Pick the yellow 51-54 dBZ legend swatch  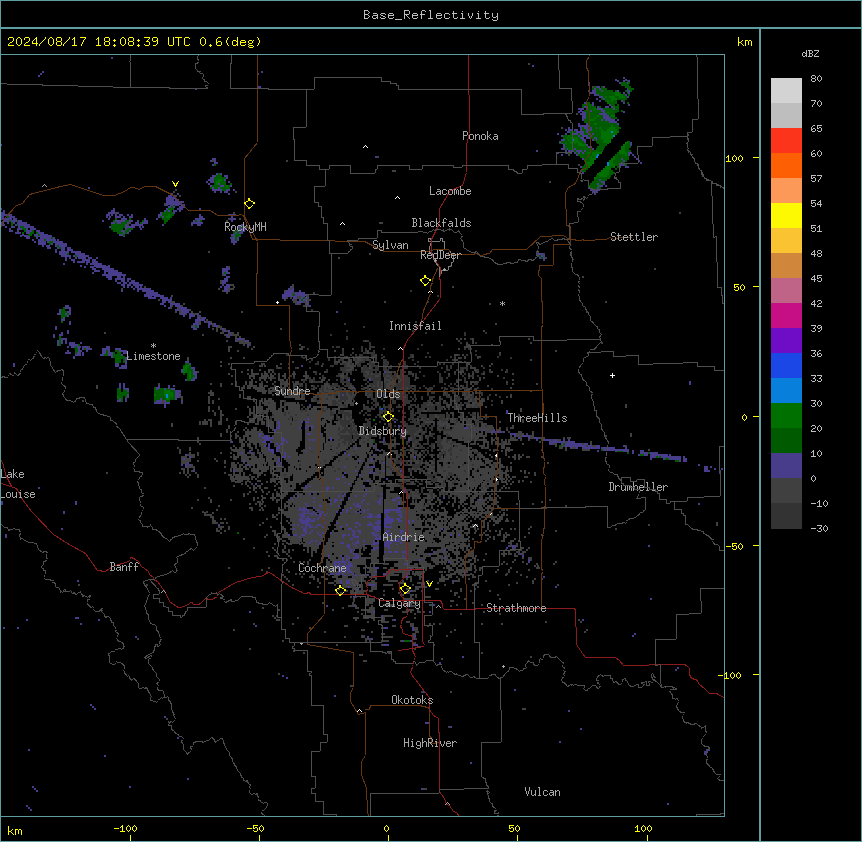(x=786, y=215)
